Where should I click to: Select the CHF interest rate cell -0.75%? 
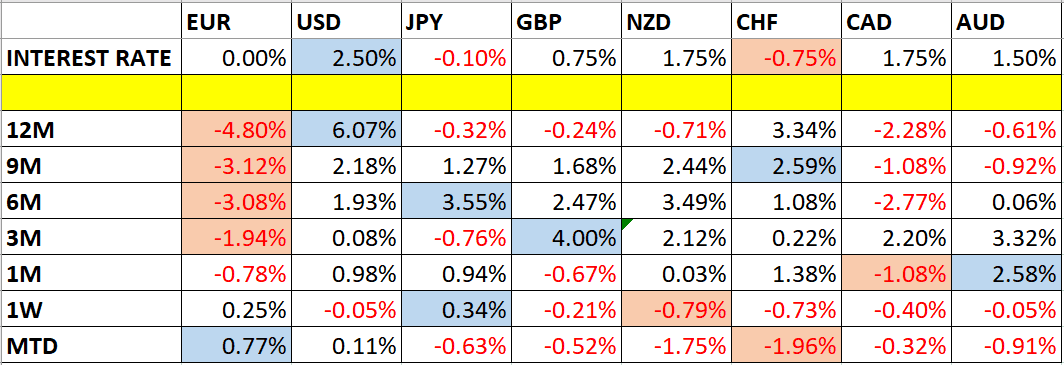point(786,58)
